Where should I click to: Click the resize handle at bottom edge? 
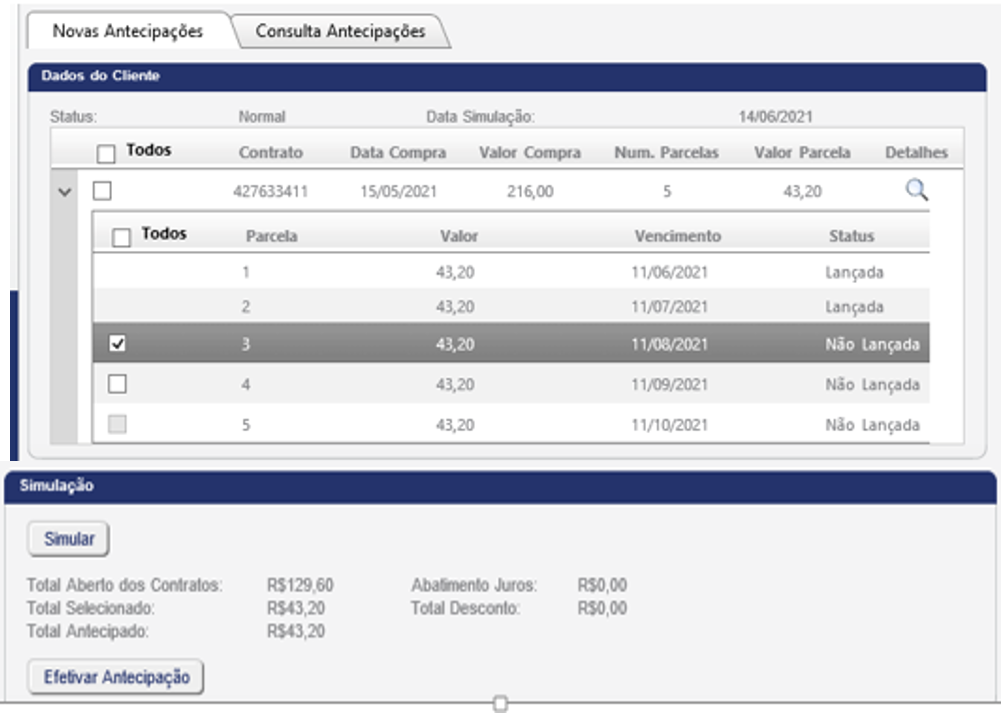[x=501, y=704]
